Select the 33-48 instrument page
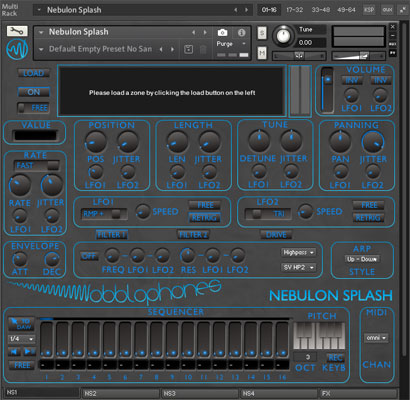Screen dimensions: 410x400 tap(320, 10)
